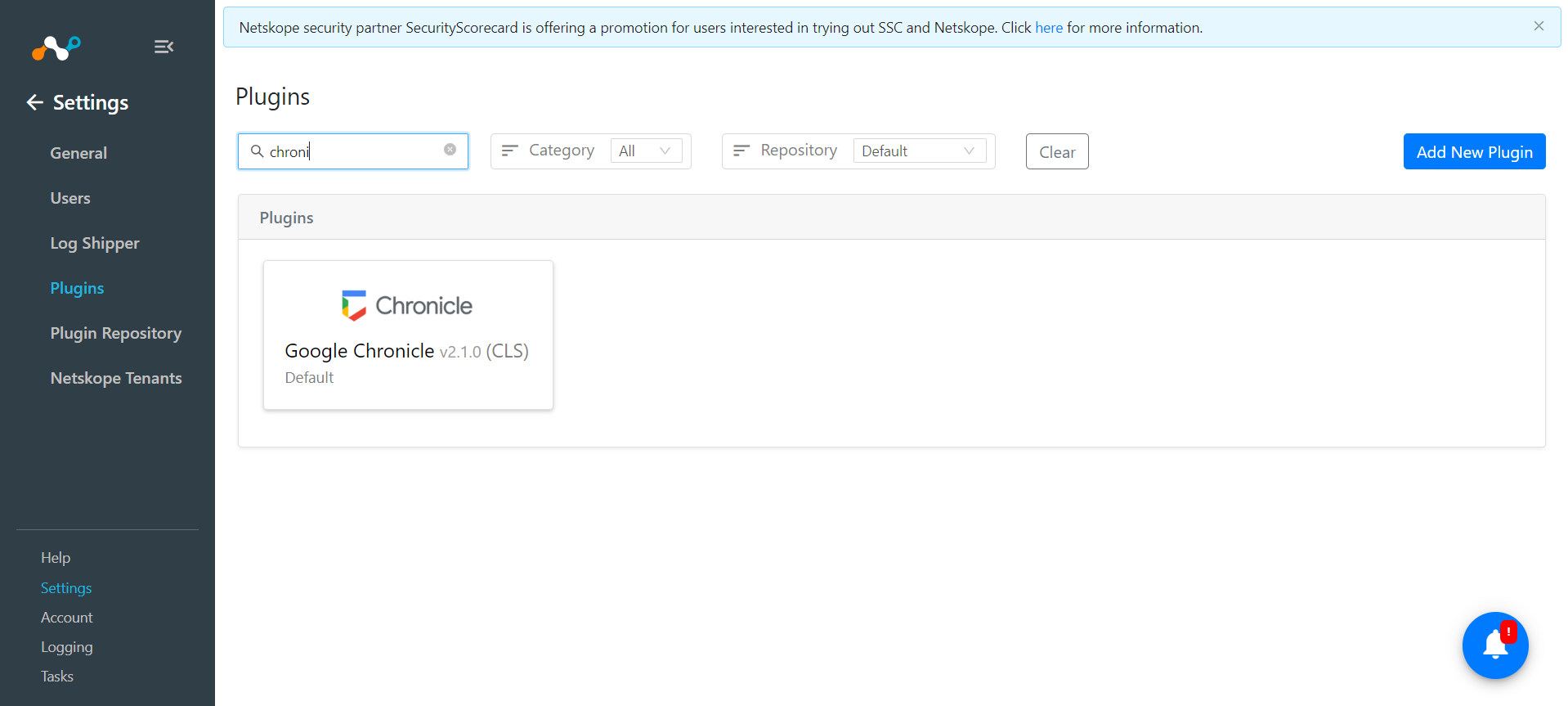Go to Plugin Repository
Screen dimensions: 1568x706
(116, 333)
